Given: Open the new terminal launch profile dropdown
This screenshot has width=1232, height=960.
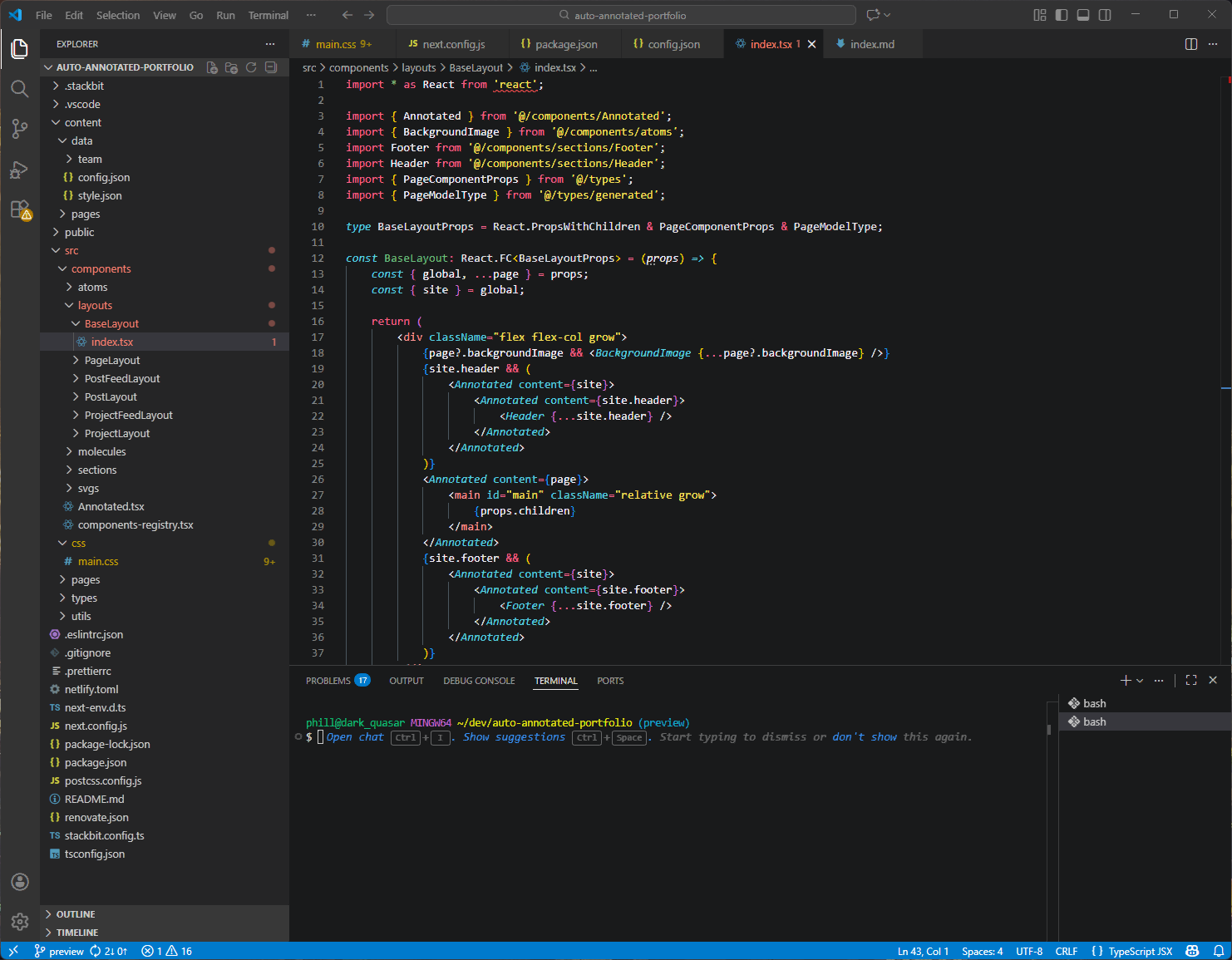Looking at the screenshot, I should (x=1140, y=681).
